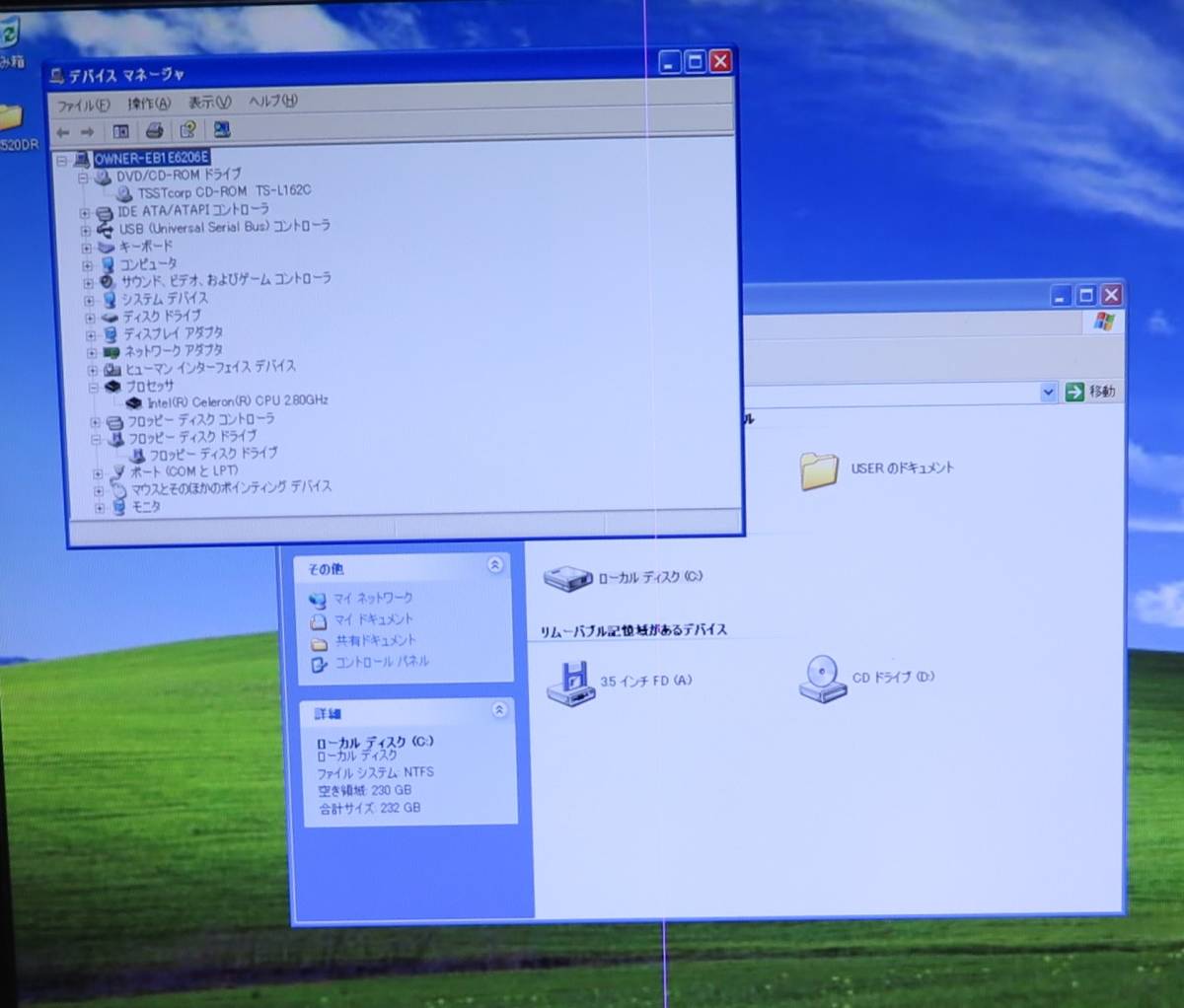Click the キーボード keyboard category icon
The height and width of the screenshot is (1008, 1184).
[x=106, y=247]
